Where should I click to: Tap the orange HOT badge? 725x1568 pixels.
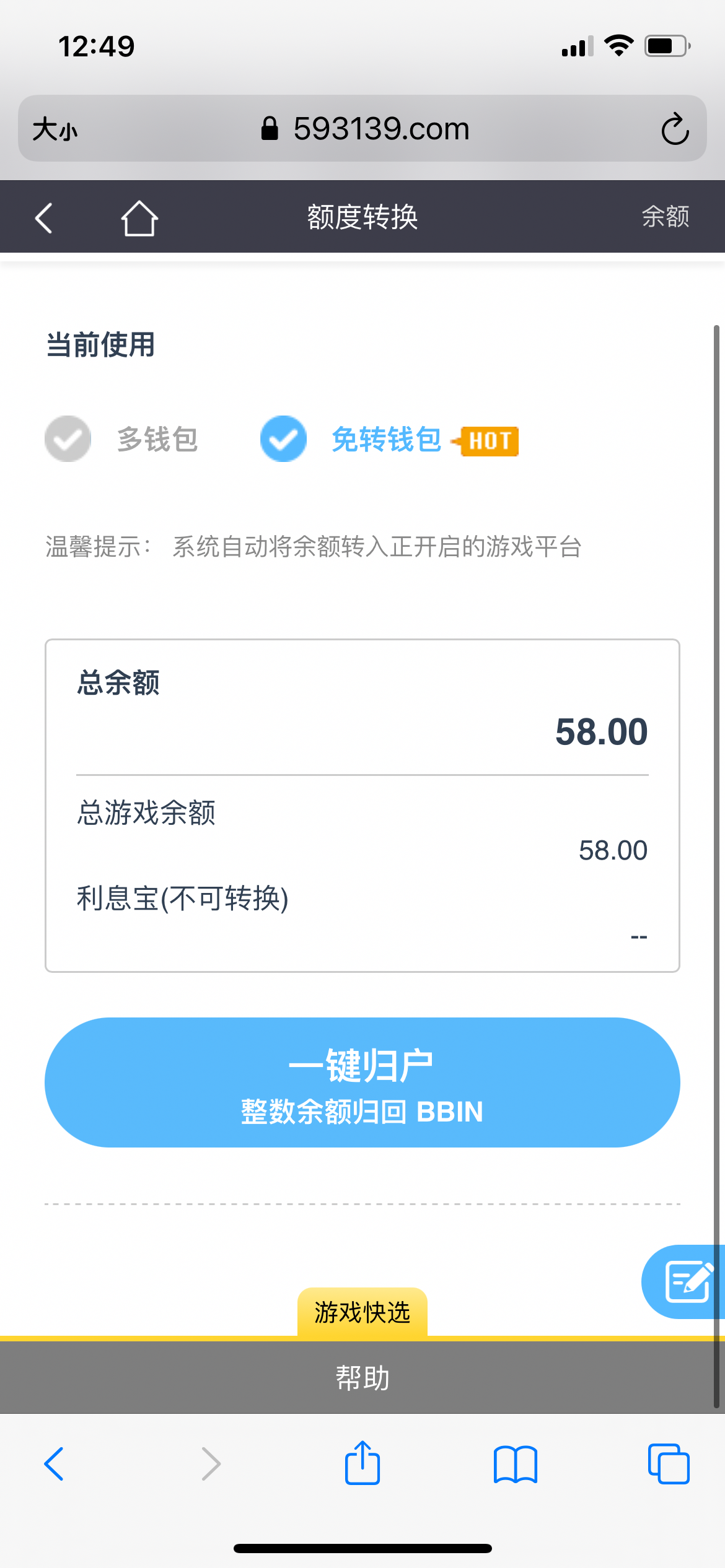489,442
